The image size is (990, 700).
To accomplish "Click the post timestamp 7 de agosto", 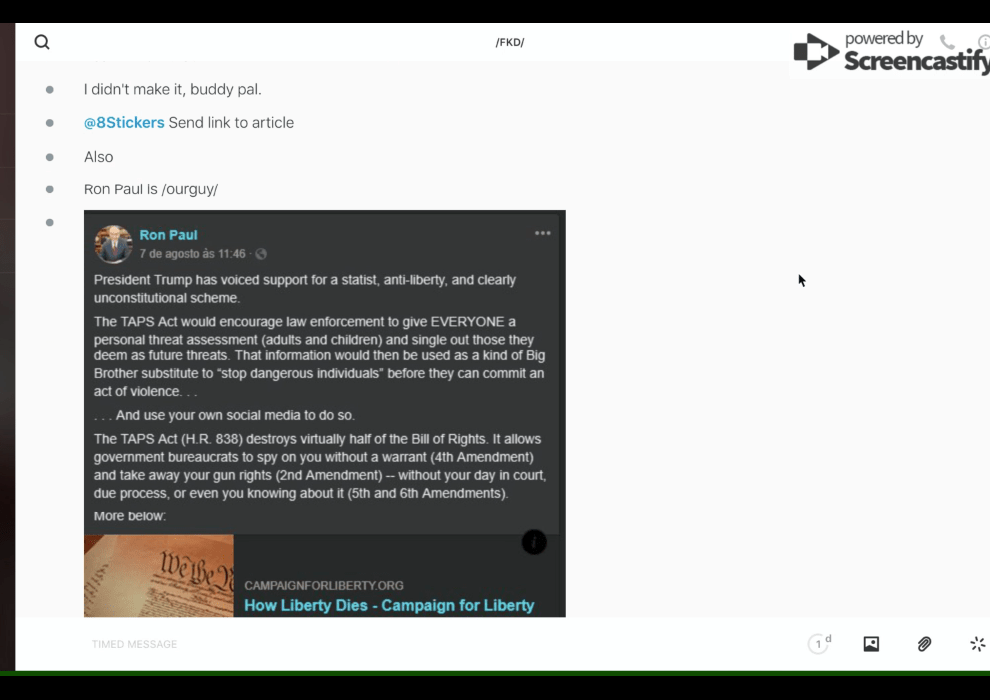I will [x=192, y=254].
